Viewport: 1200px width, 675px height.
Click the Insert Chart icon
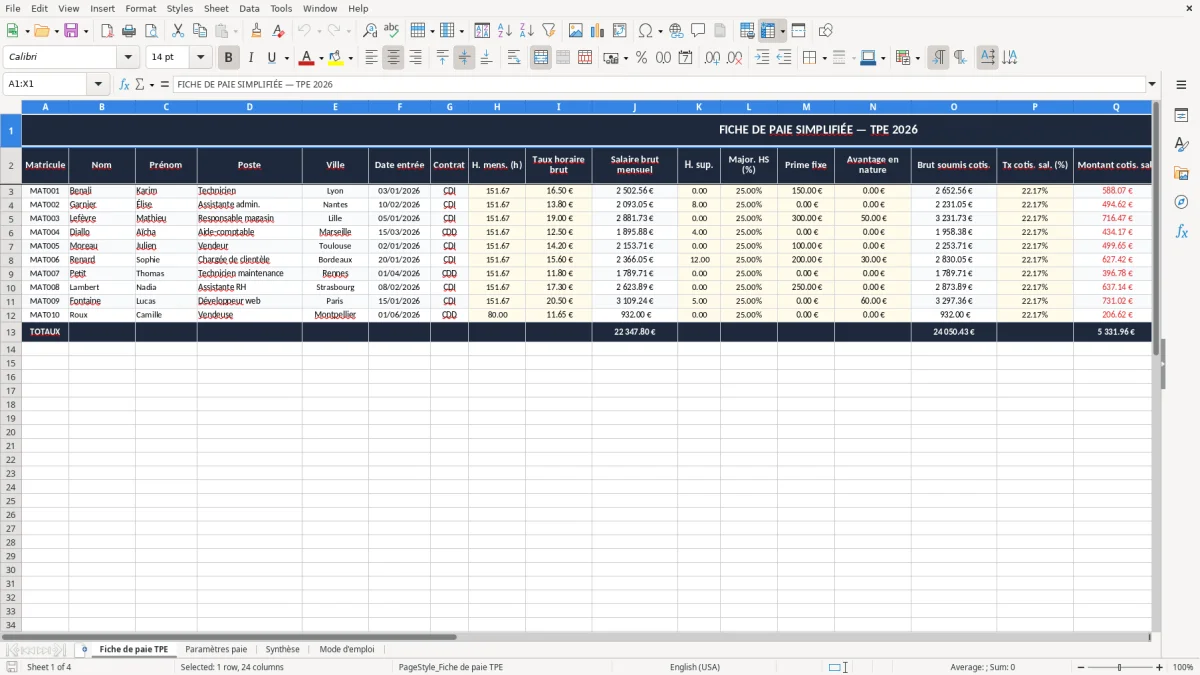coord(598,31)
